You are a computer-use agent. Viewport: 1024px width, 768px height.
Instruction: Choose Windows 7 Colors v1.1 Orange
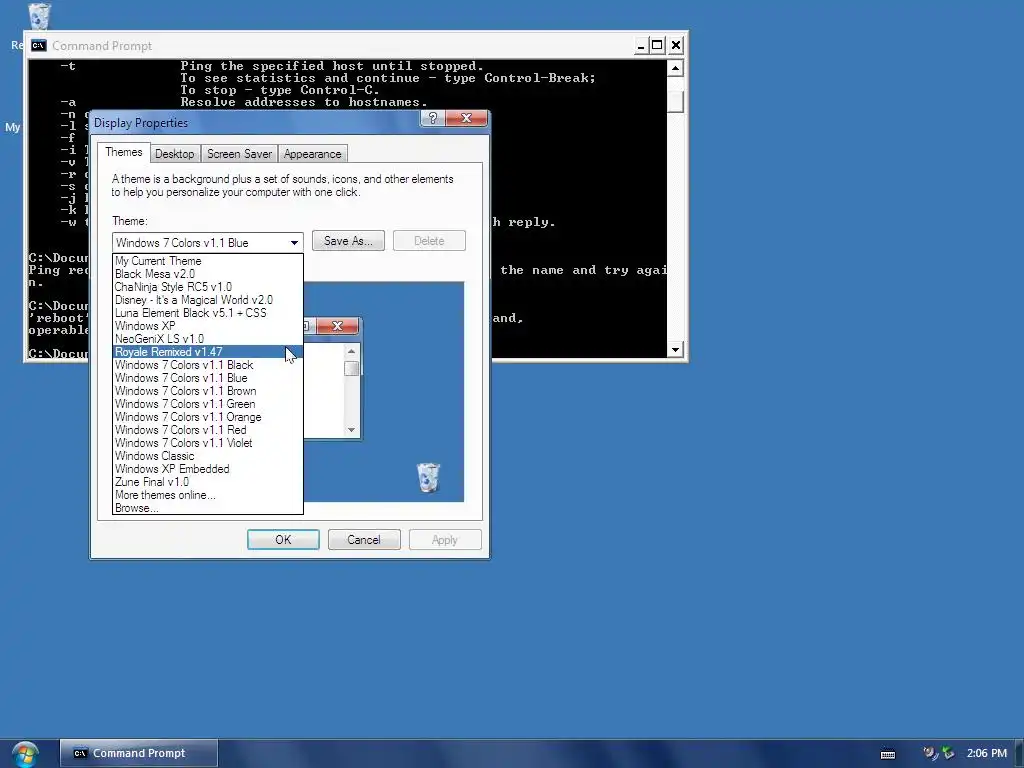pyautogui.click(x=208, y=417)
